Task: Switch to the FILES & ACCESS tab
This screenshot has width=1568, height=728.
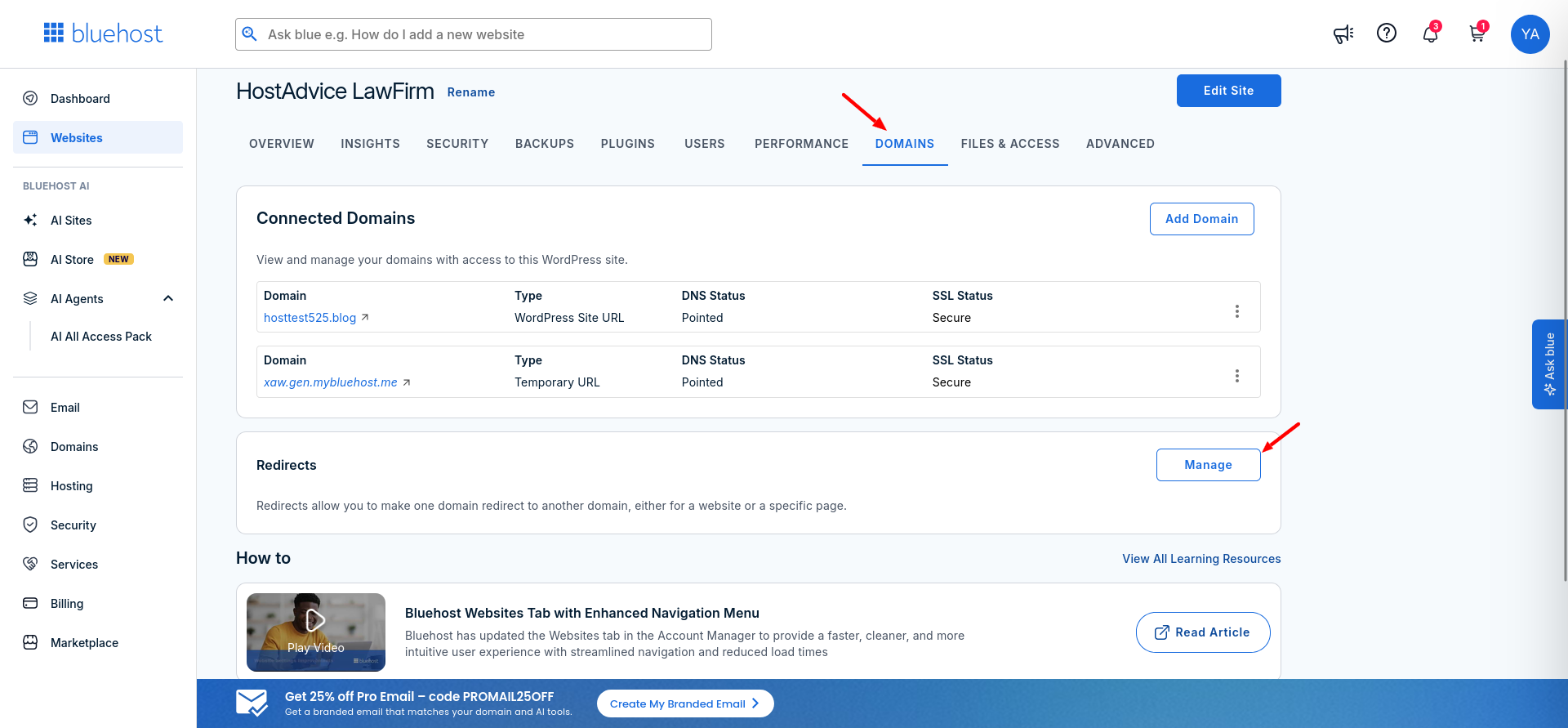Action: pos(1010,144)
